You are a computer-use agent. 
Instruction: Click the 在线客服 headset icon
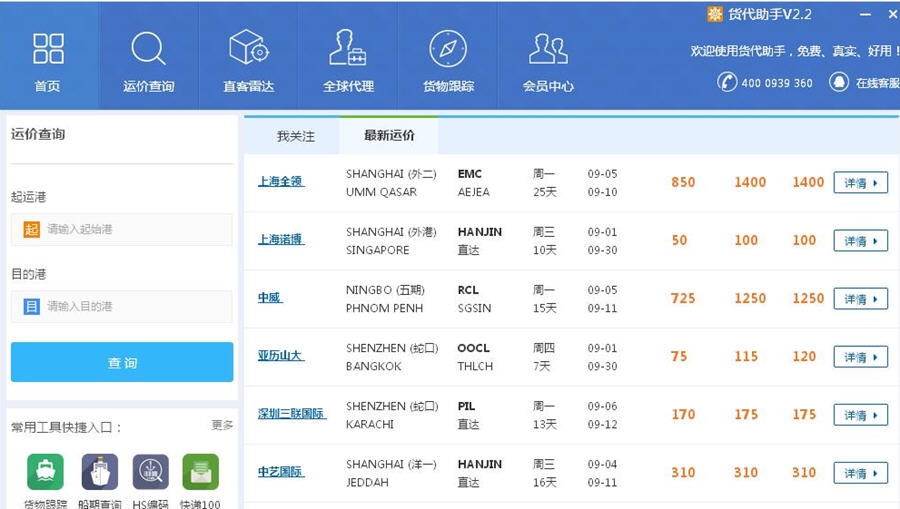tap(839, 81)
